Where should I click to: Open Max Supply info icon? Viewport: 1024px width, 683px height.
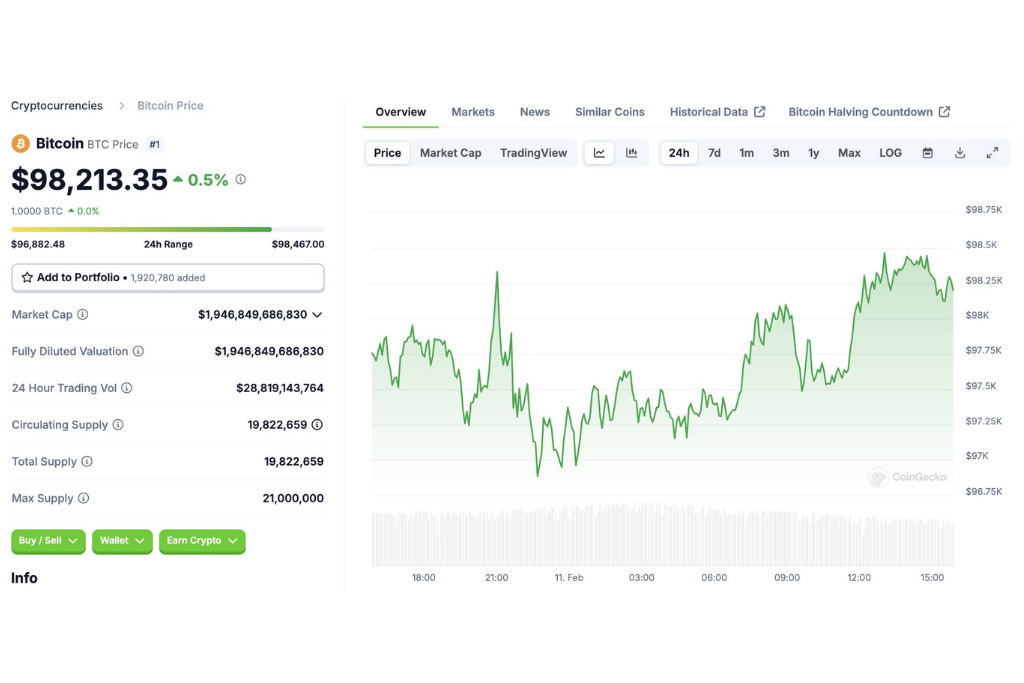pos(84,498)
